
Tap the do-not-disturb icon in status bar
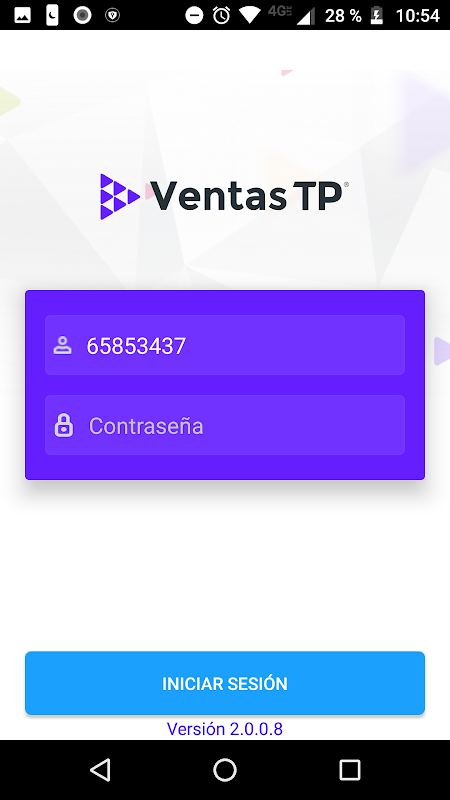pyautogui.click(x=194, y=15)
